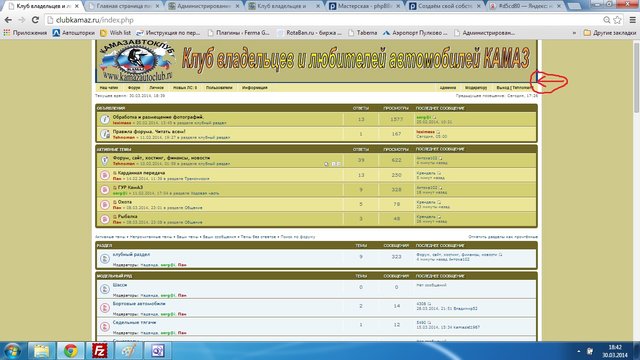Viewport: 640px width, 360px height.
Task: Show hidden system tray icons arrow
Action: point(579,351)
